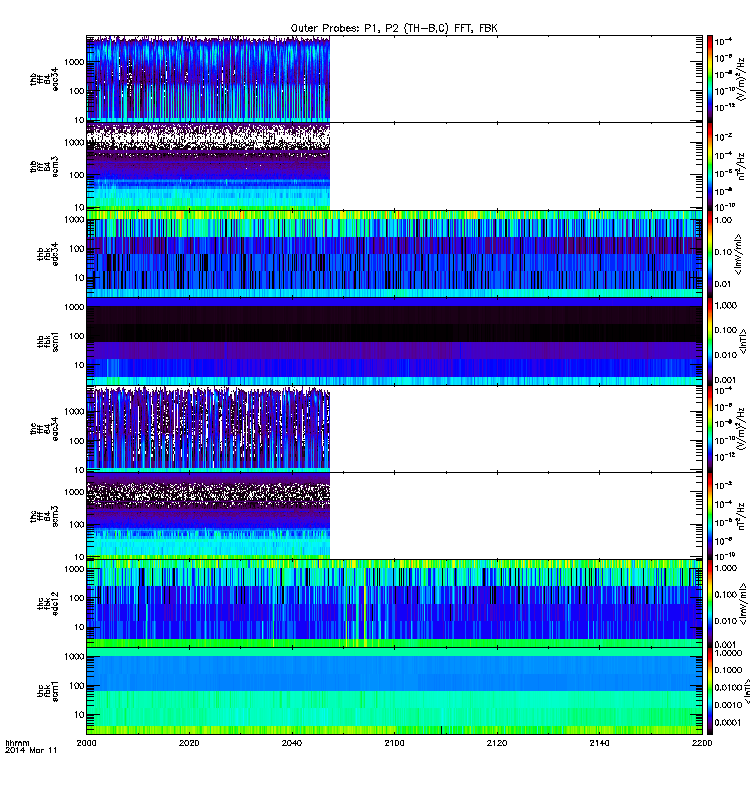Click the 100 frequency tick of thb fff eac34
The width and height of the screenshot is (750, 800).
(77, 91)
